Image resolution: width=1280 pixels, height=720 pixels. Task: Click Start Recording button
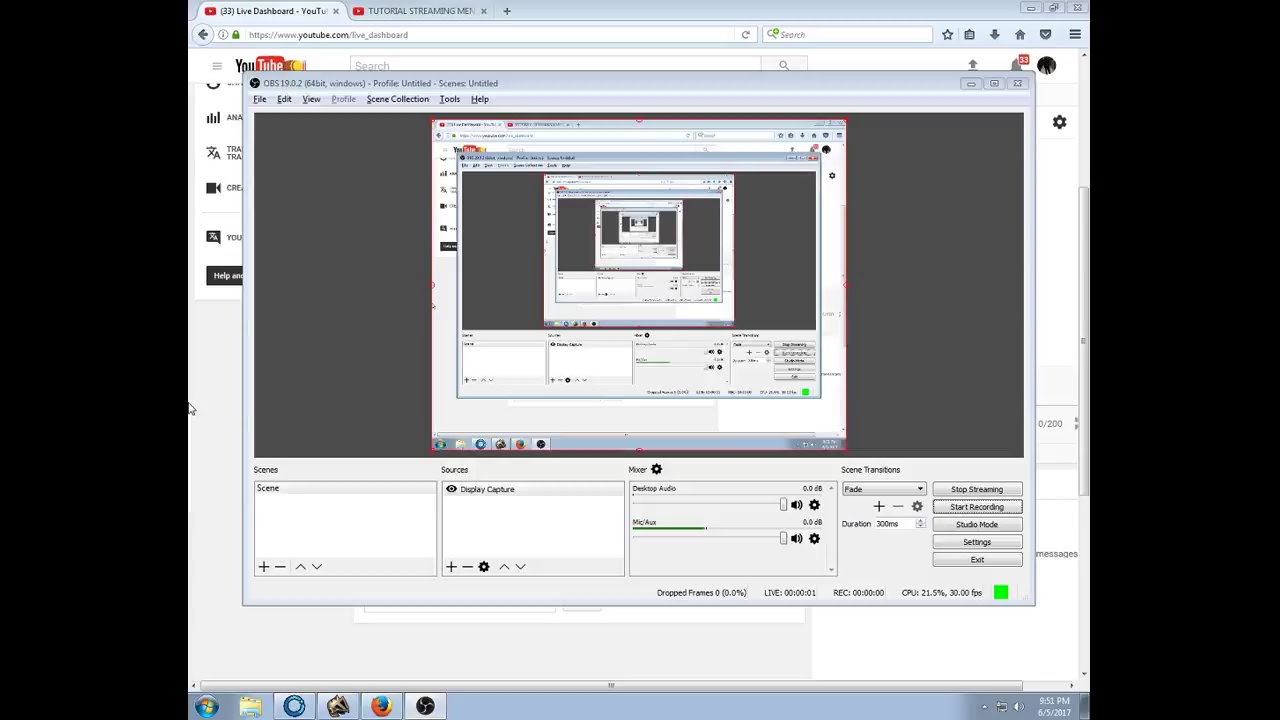pyautogui.click(x=977, y=507)
